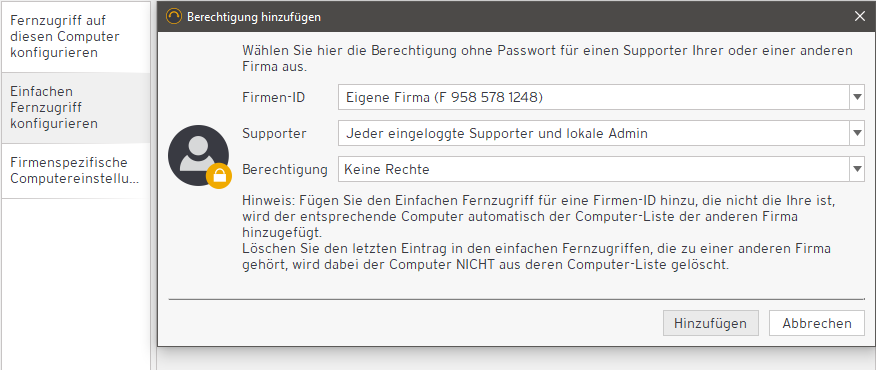Expand the Firmen-ID dropdown arrow
876x370 pixels.
(x=858, y=97)
